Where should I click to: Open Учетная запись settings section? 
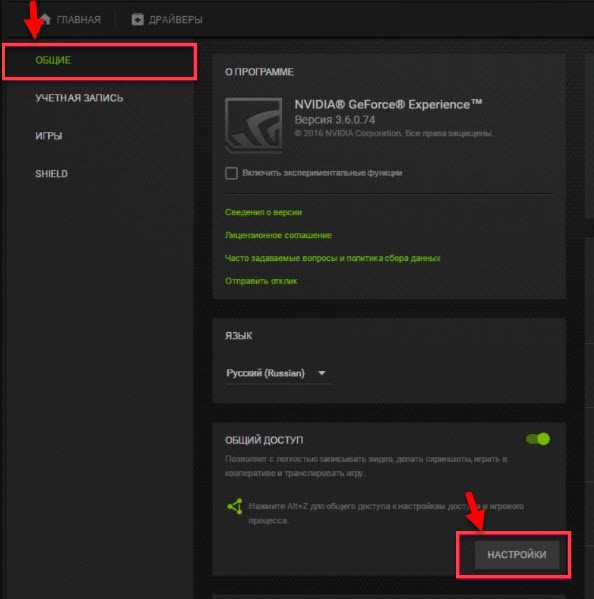coord(79,98)
